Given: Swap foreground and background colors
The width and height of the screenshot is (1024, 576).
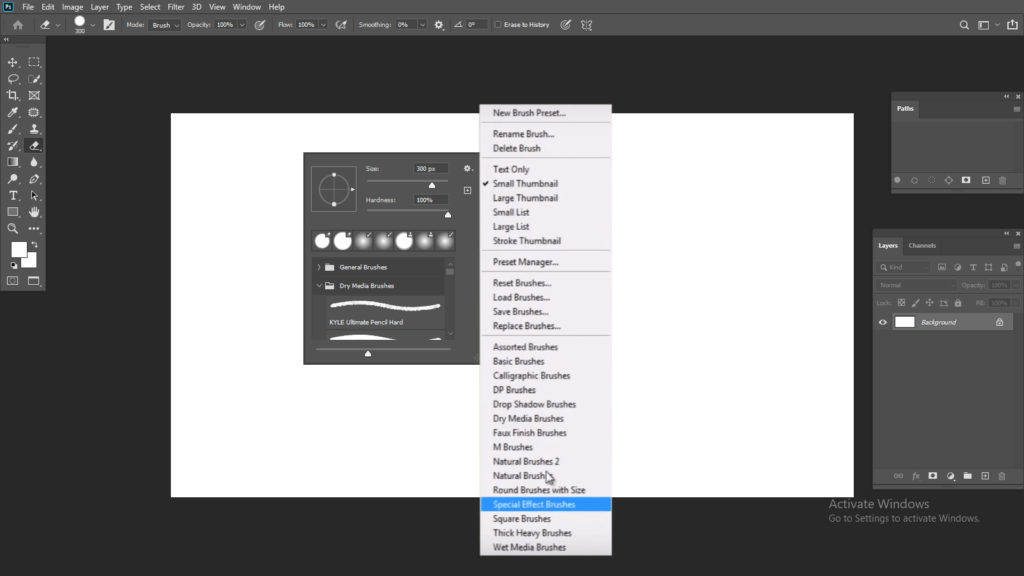Looking at the screenshot, I should (x=34, y=245).
